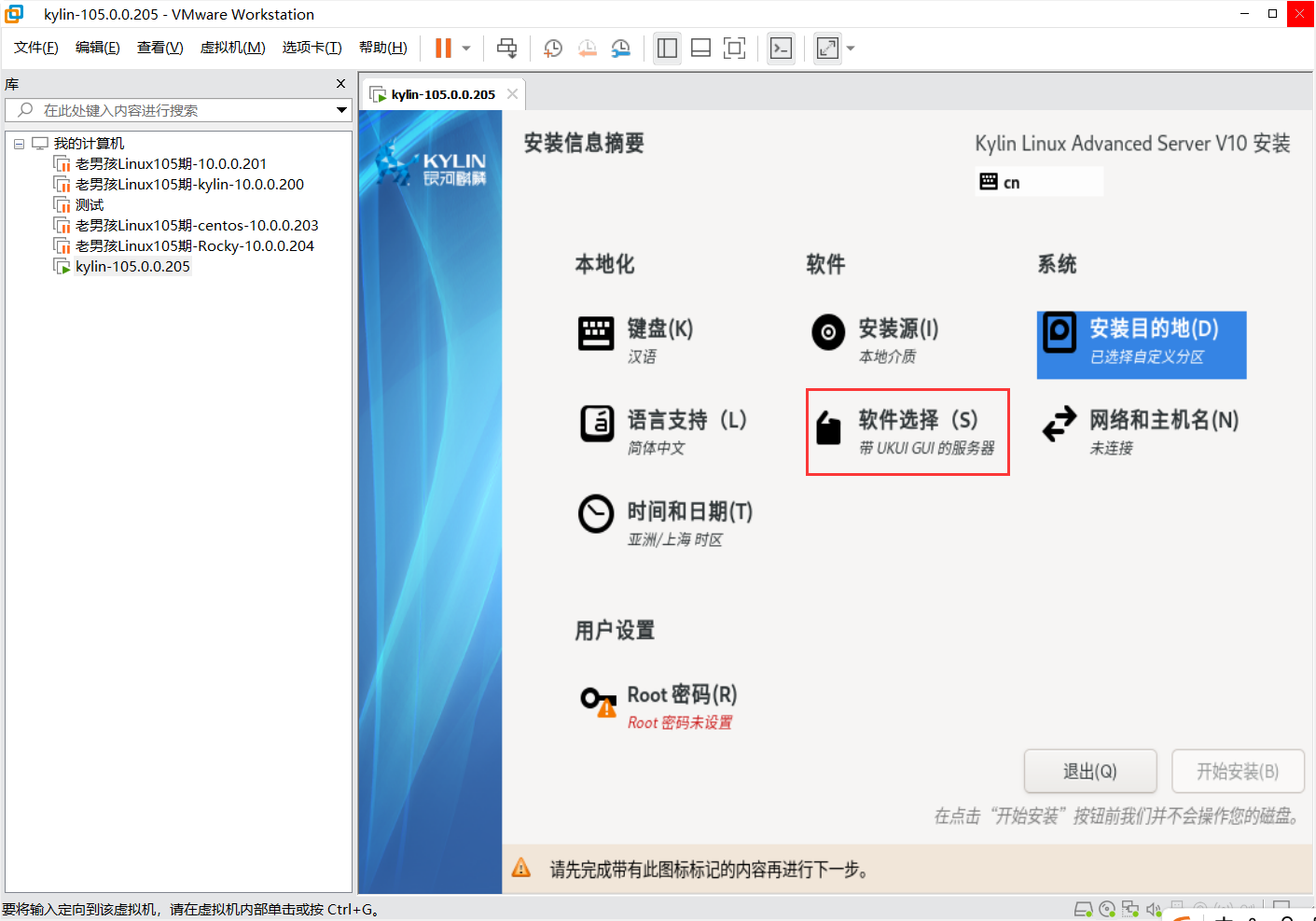
Task: Click the keyboard icon next to 键盘(K)
Action: tap(595, 333)
